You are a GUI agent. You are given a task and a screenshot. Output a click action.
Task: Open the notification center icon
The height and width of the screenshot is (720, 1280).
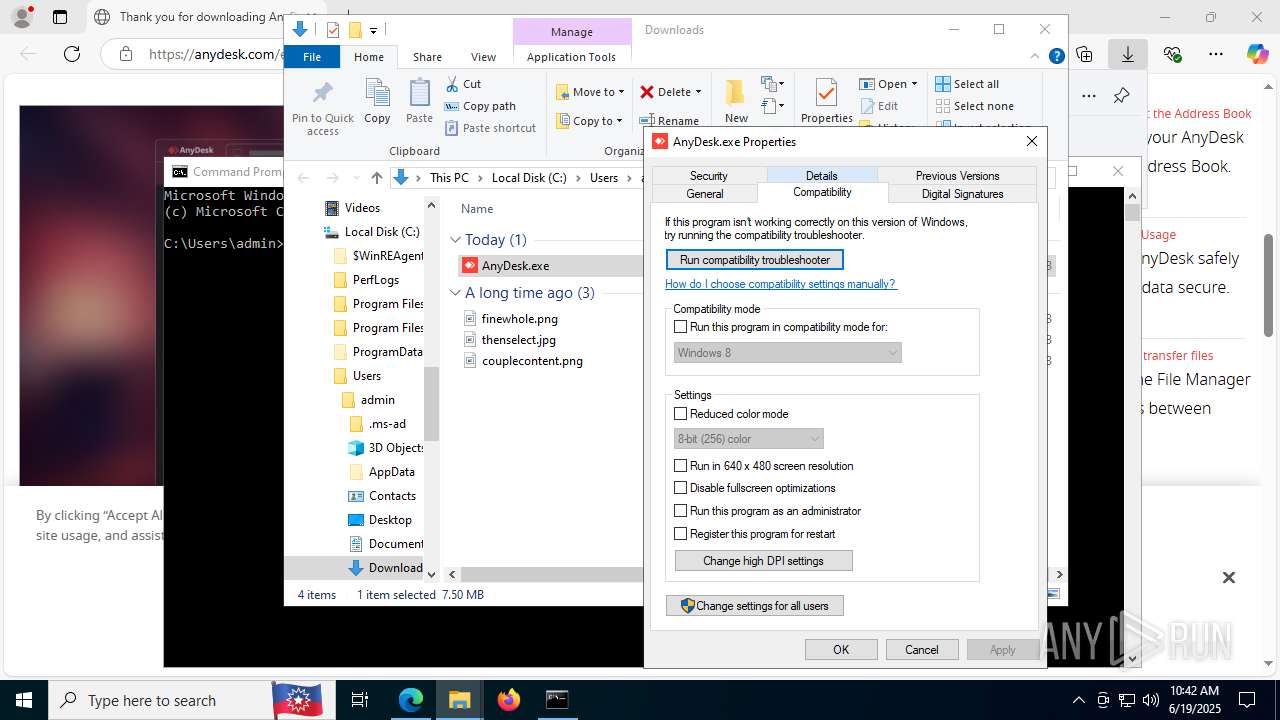(x=1247, y=700)
